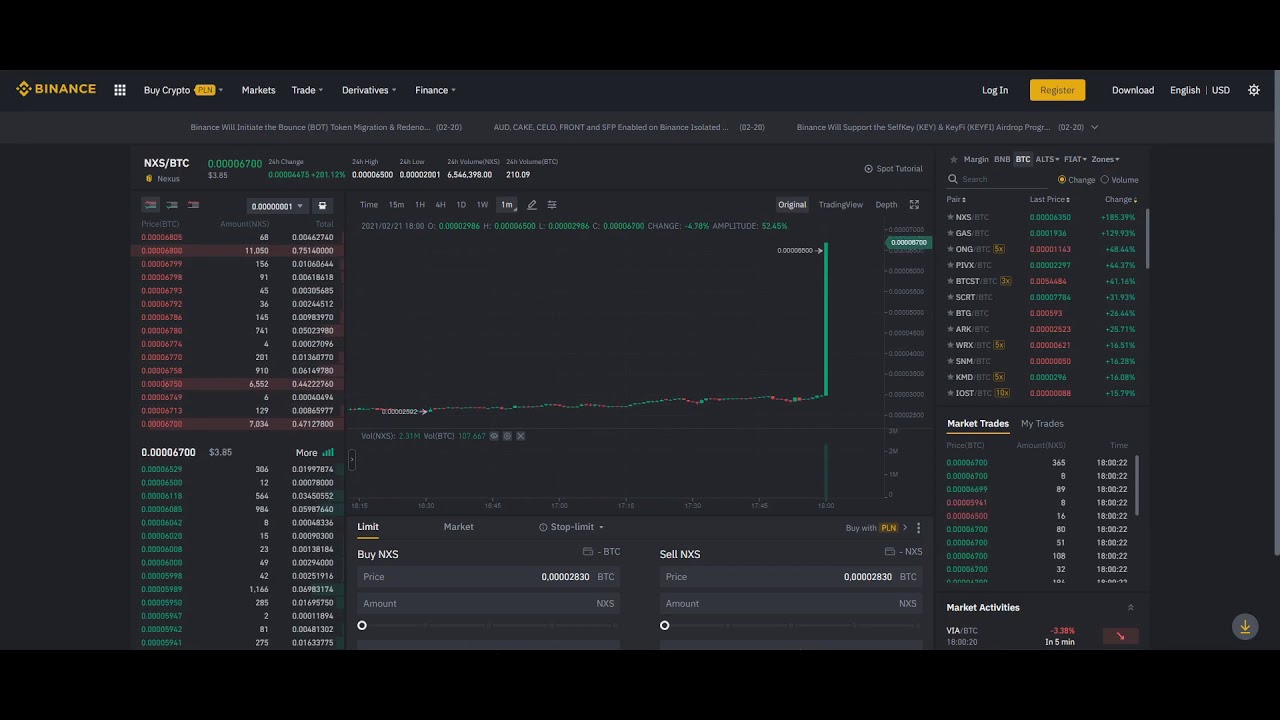Viewport: 1280px width, 720px height.
Task: Select the Market order tab
Action: click(x=459, y=527)
